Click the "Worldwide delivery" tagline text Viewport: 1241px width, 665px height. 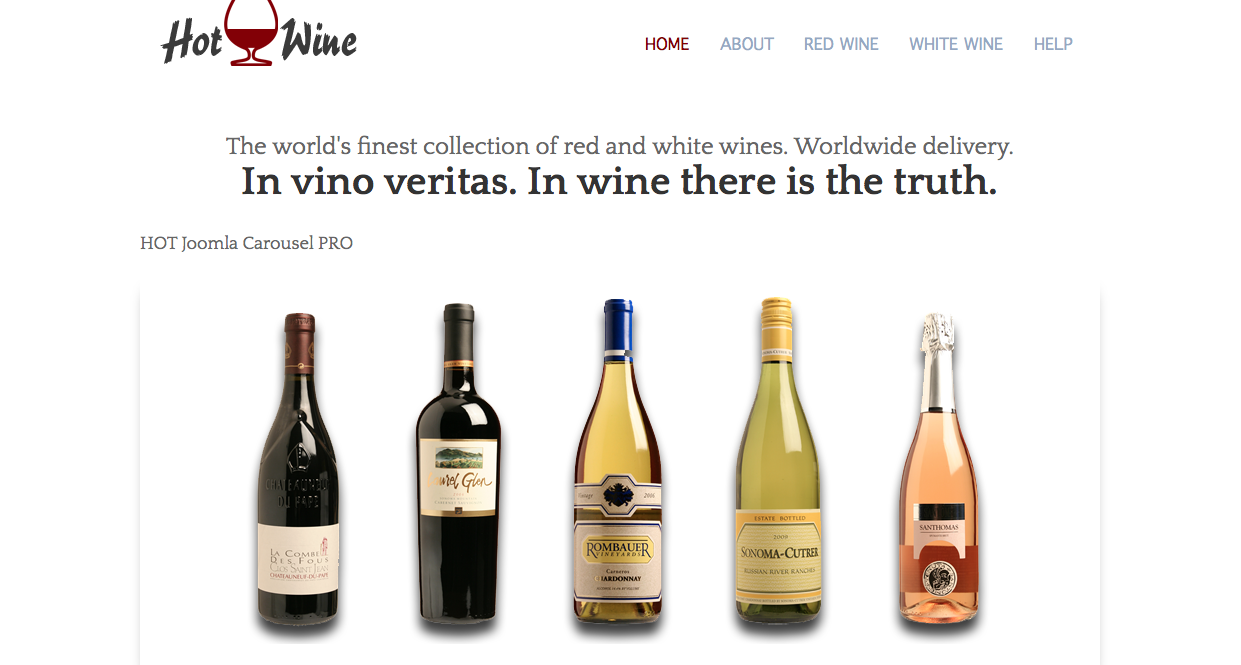(904, 146)
